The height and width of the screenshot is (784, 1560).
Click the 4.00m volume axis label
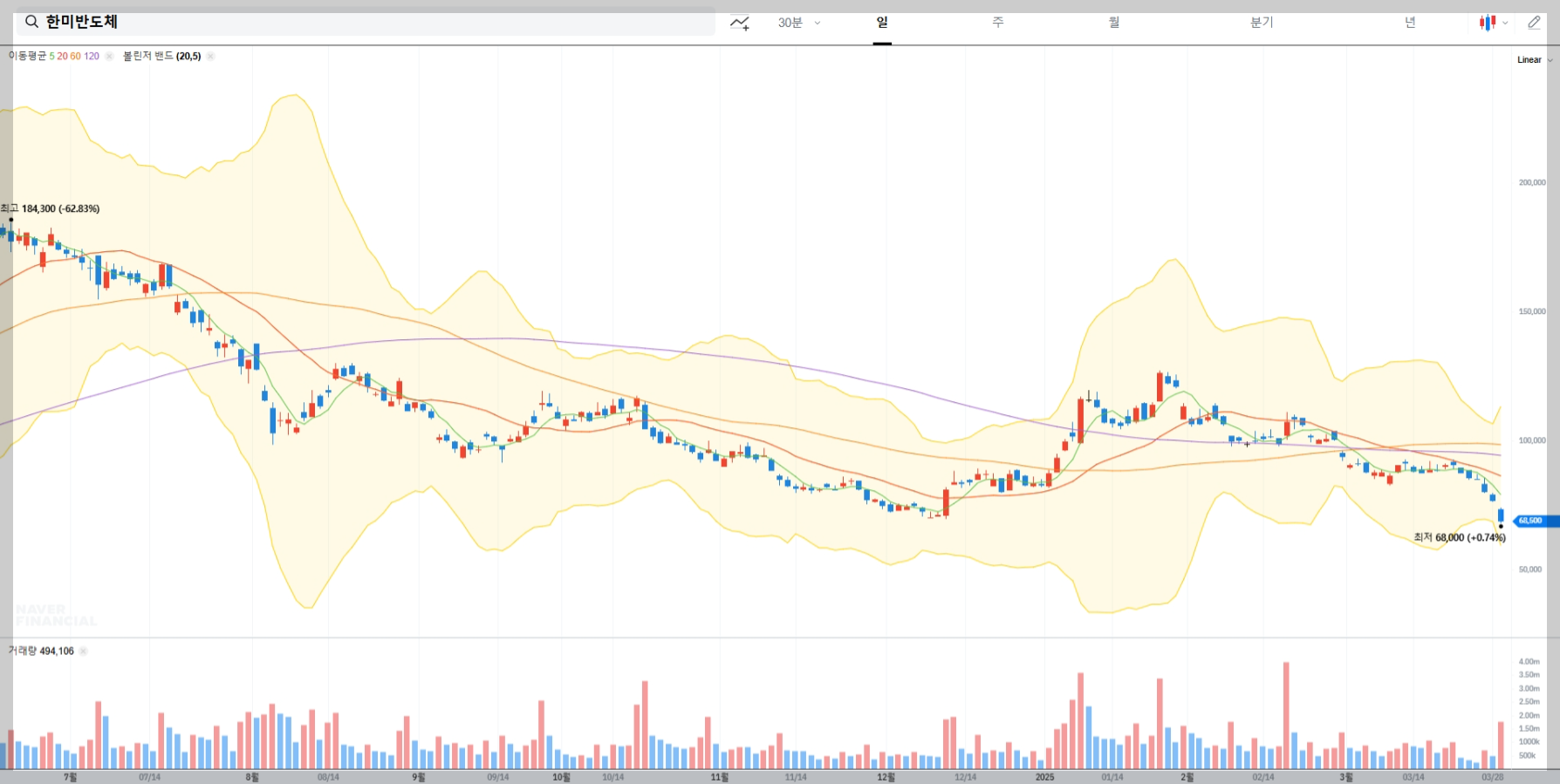coord(1529,662)
